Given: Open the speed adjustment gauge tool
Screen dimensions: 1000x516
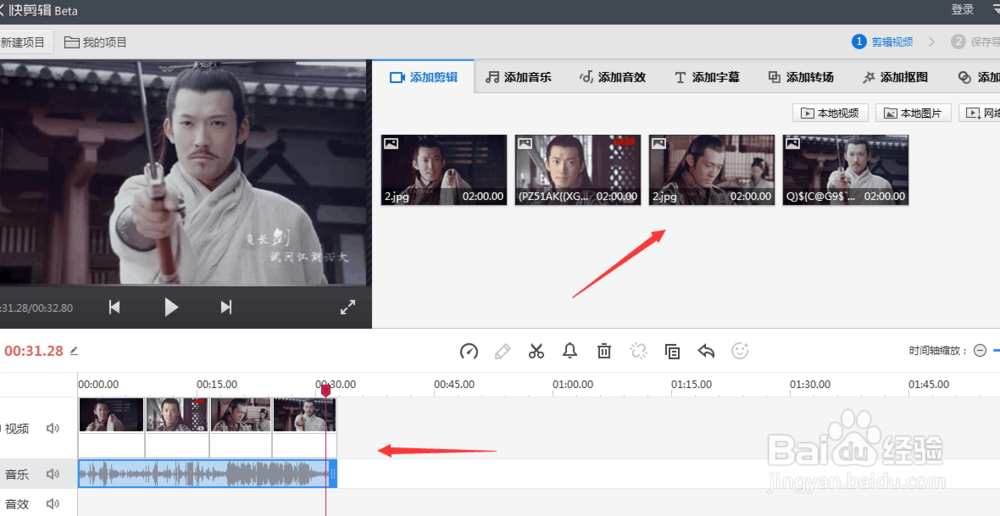Looking at the screenshot, I should (469, 351).
